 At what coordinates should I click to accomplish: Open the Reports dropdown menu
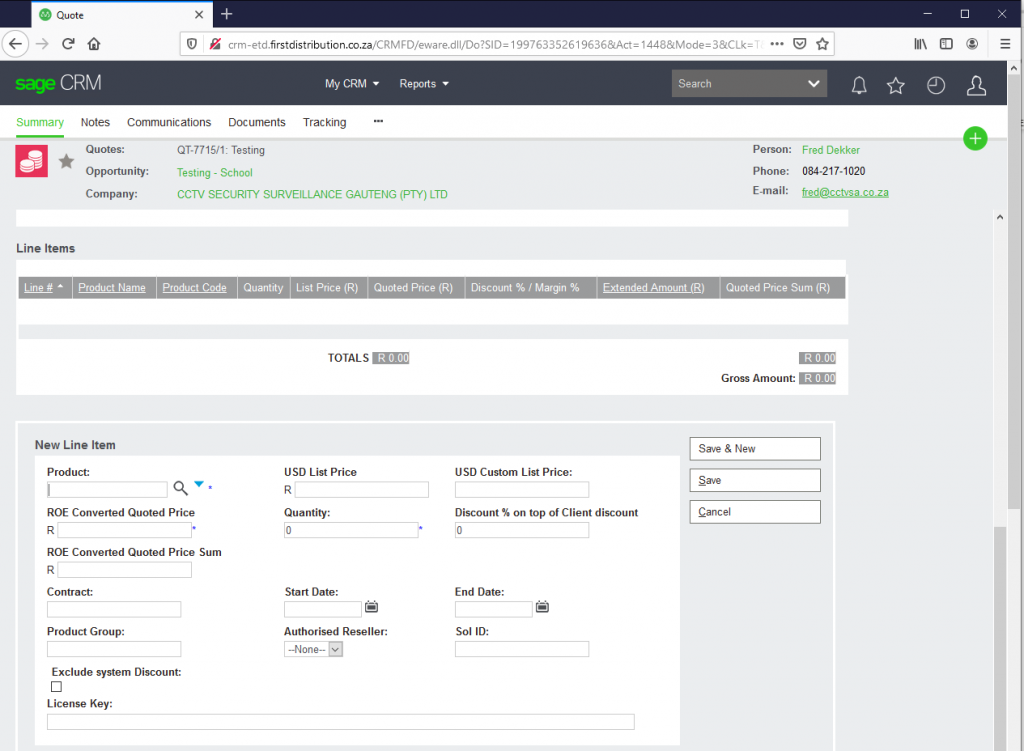424,84
